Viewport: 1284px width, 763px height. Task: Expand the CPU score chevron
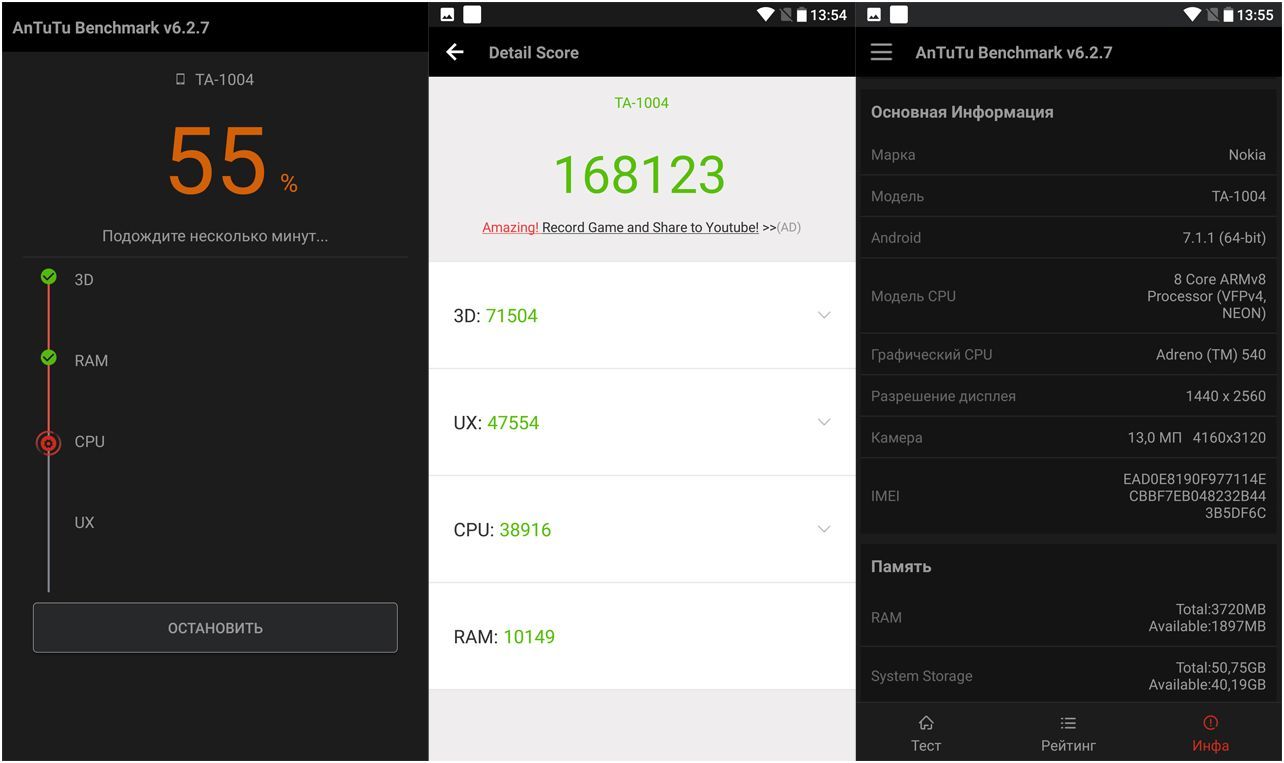(x=824, y=529)
